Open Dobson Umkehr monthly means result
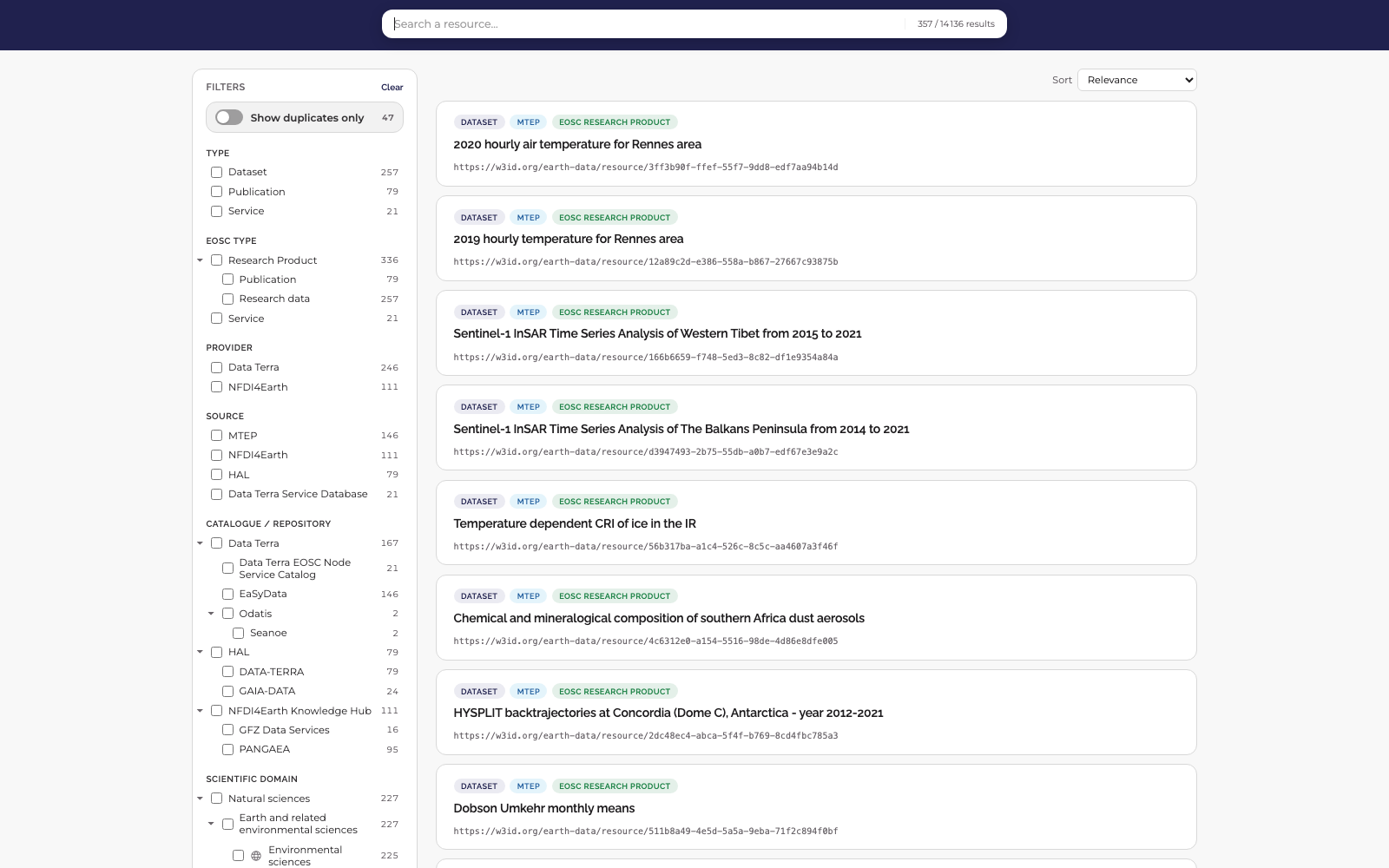This screenshot has height=868, width=1389. pos(544,808)
